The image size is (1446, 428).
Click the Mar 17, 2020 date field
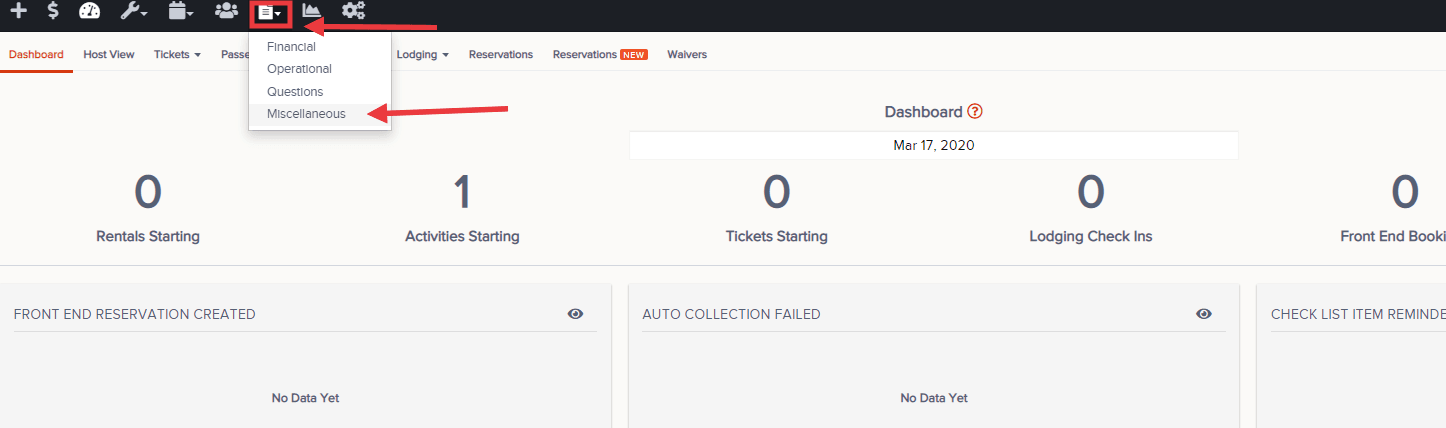[934, 145]
